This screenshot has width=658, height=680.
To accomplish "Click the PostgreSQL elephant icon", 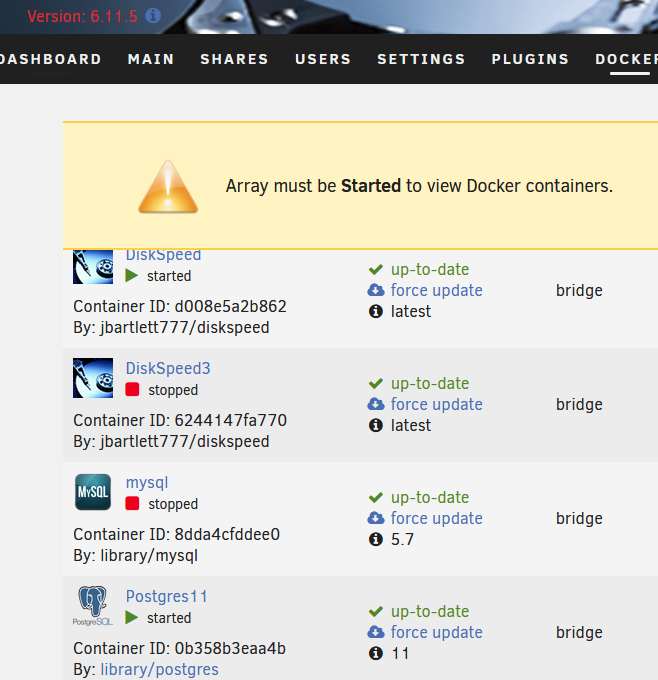I will pos(93,605).
